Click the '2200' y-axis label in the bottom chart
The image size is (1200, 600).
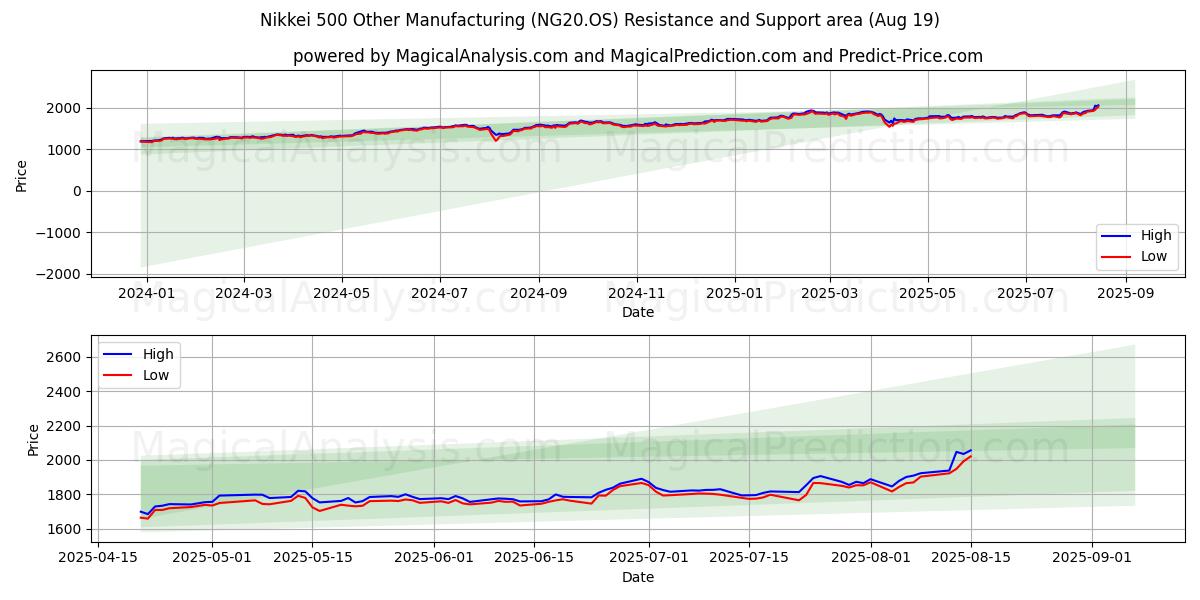click(67, 426)
